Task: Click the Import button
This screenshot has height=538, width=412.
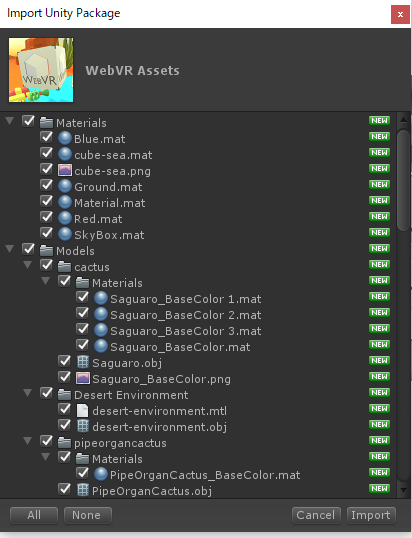Action: 371,515
